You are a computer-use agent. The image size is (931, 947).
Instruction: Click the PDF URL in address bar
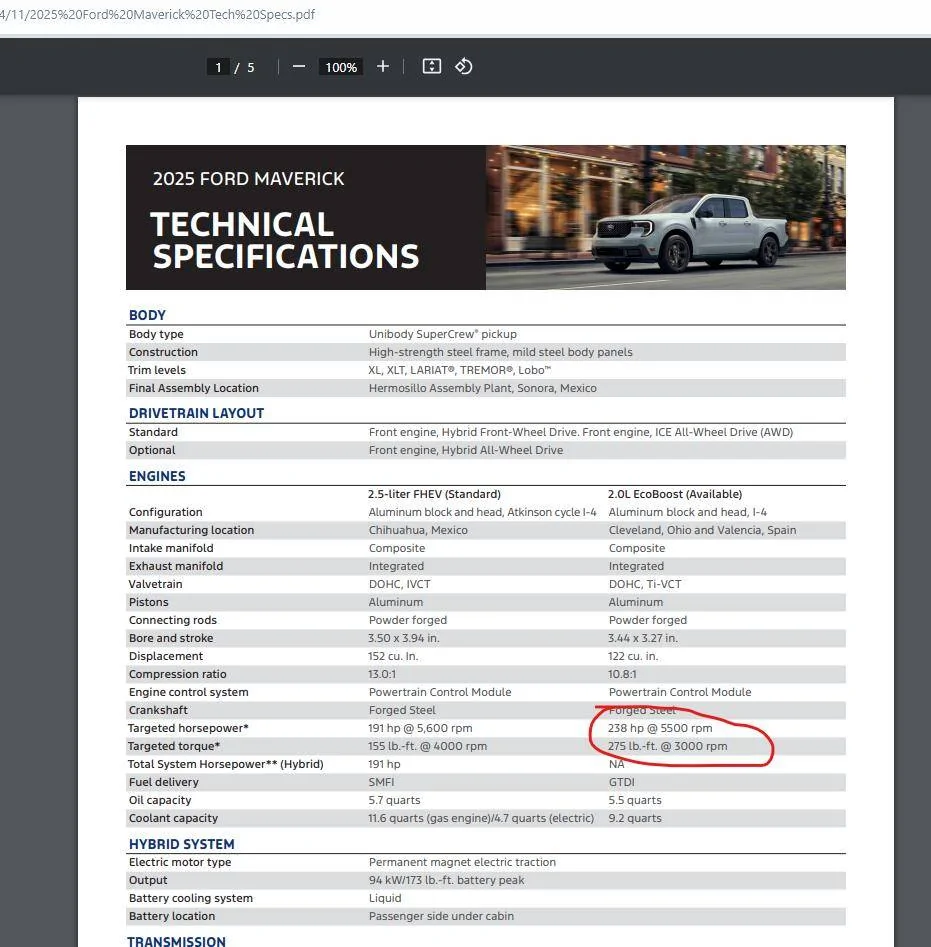pos(158,14)
